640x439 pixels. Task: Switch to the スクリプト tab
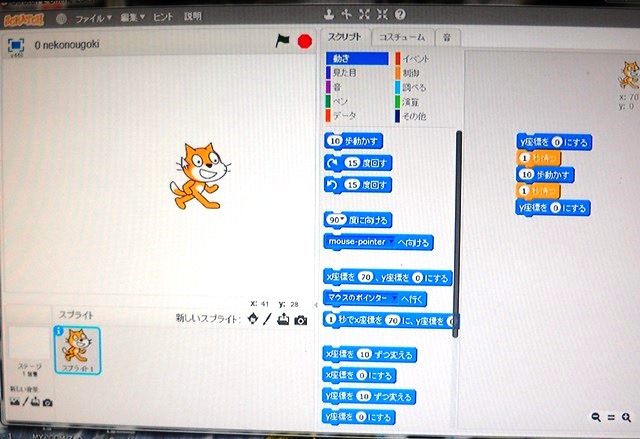[345, 37]
